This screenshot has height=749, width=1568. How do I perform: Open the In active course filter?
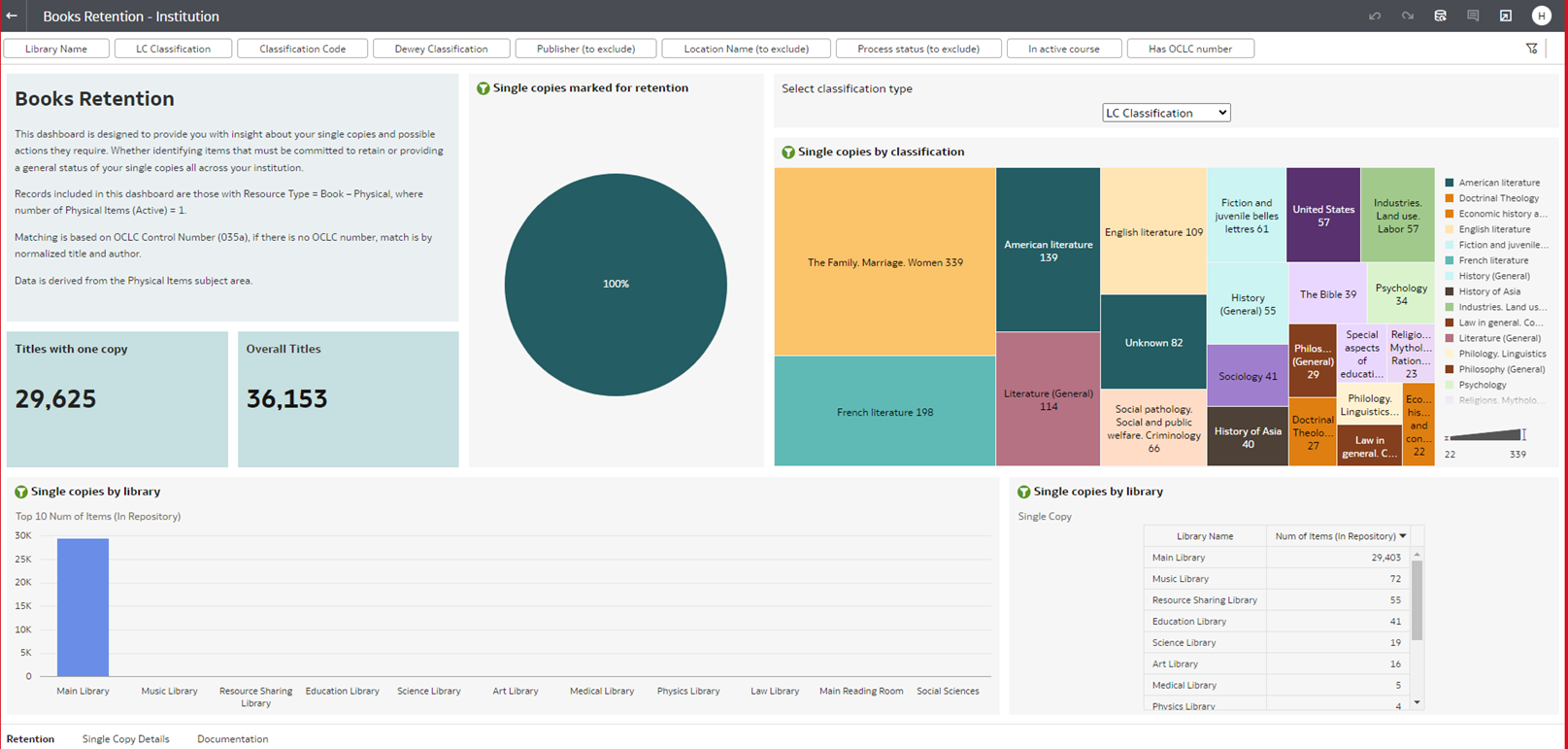(x=1064, y=49)
